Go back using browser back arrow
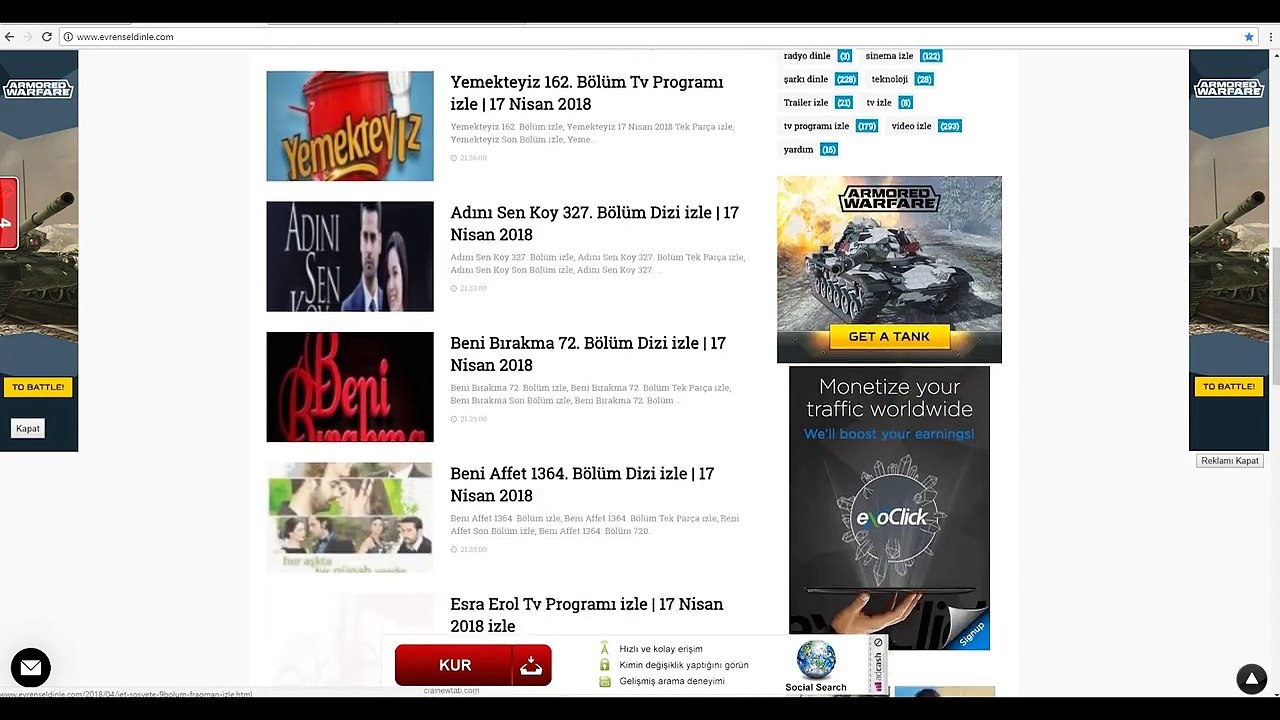The width and height of the screenshot is (1280, 720). pos(9,37)
